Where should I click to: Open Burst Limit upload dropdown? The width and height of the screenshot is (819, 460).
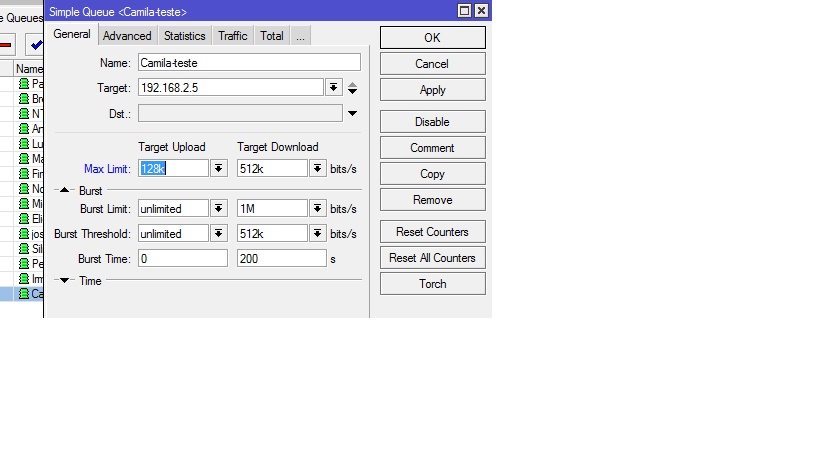pos(218,209)
